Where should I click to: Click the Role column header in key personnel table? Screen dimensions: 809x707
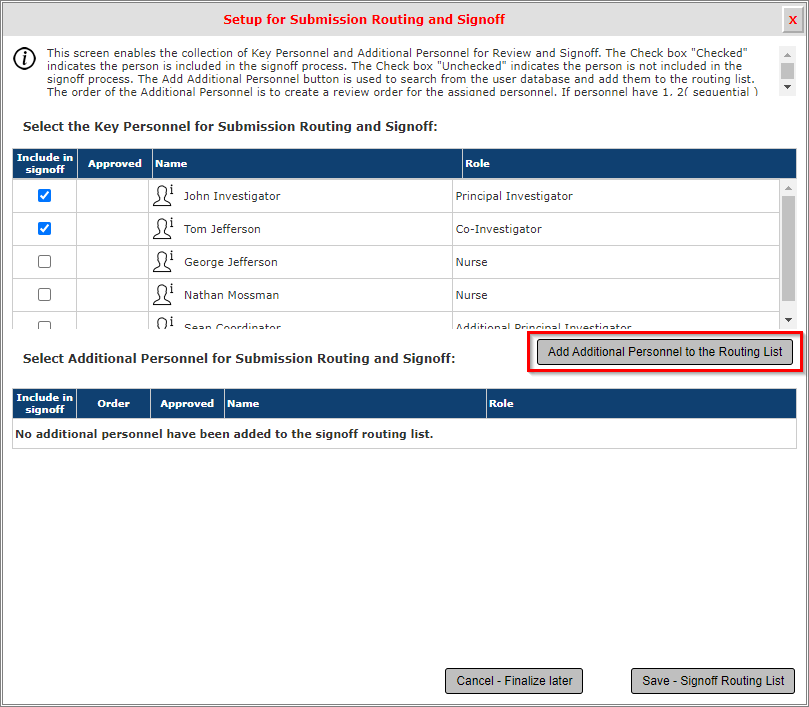629,164
